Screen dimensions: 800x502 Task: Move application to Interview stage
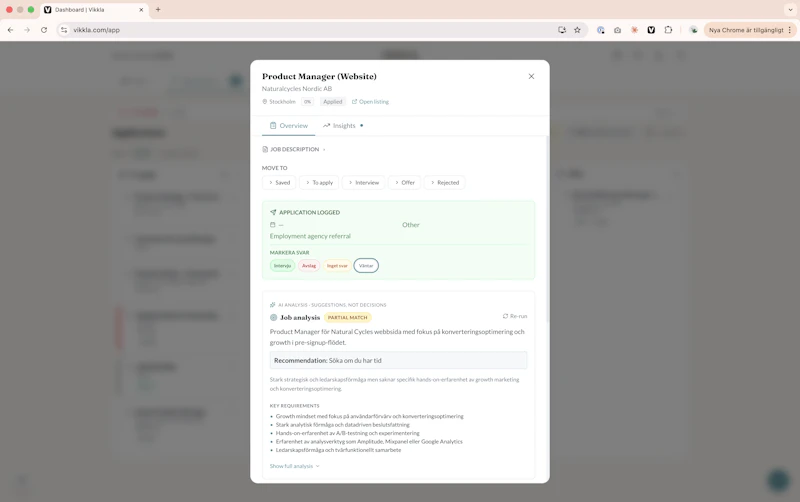[x=364, y=183]
